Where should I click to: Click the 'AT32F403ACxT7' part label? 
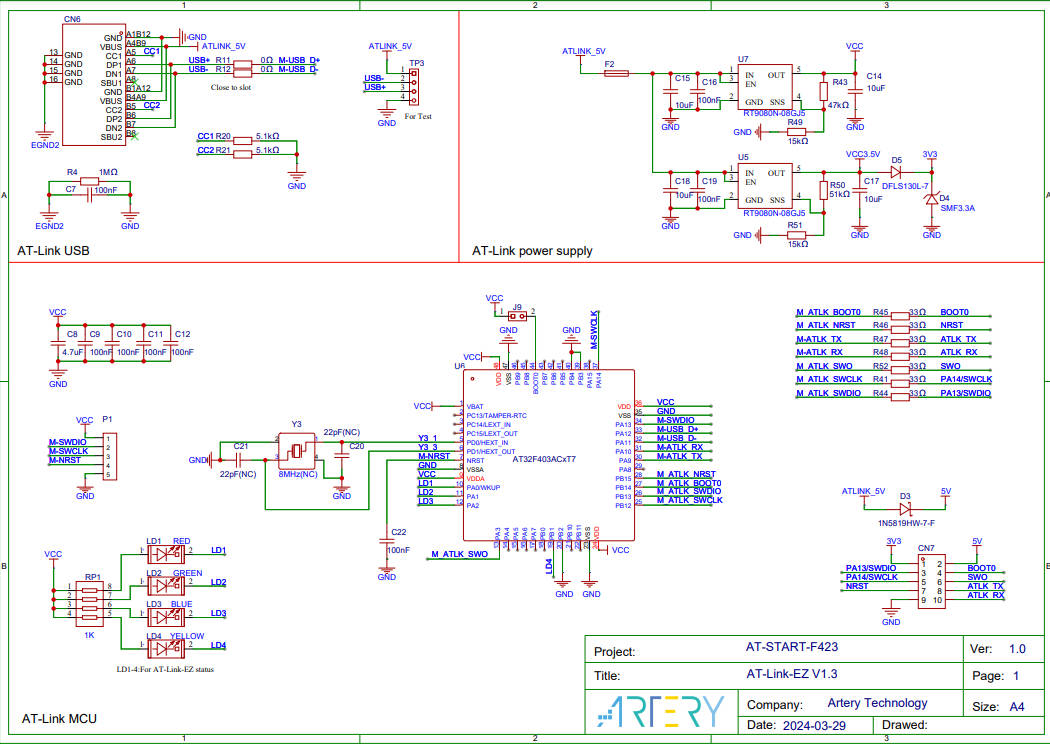(544, 460)
